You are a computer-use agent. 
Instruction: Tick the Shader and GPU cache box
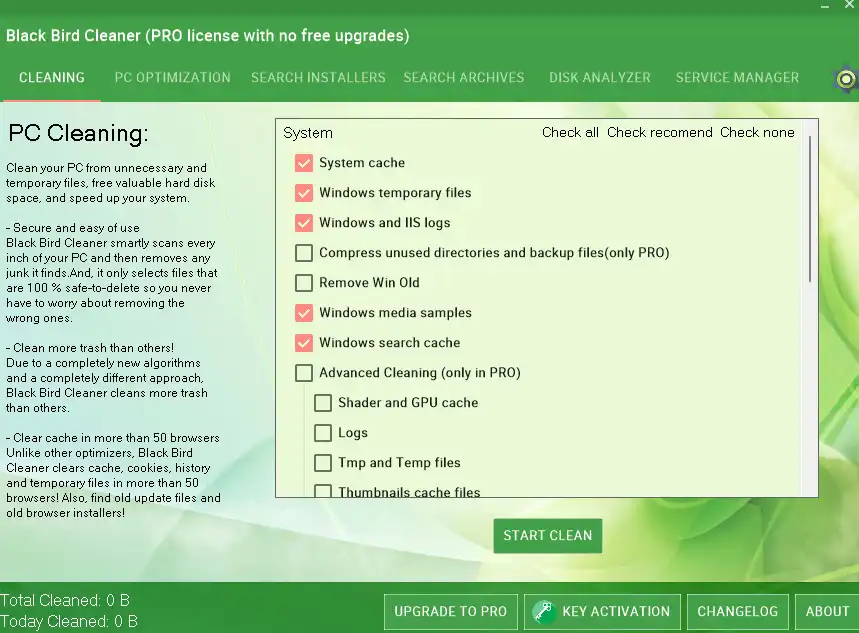pyautogui.click(x=323, y=403)
